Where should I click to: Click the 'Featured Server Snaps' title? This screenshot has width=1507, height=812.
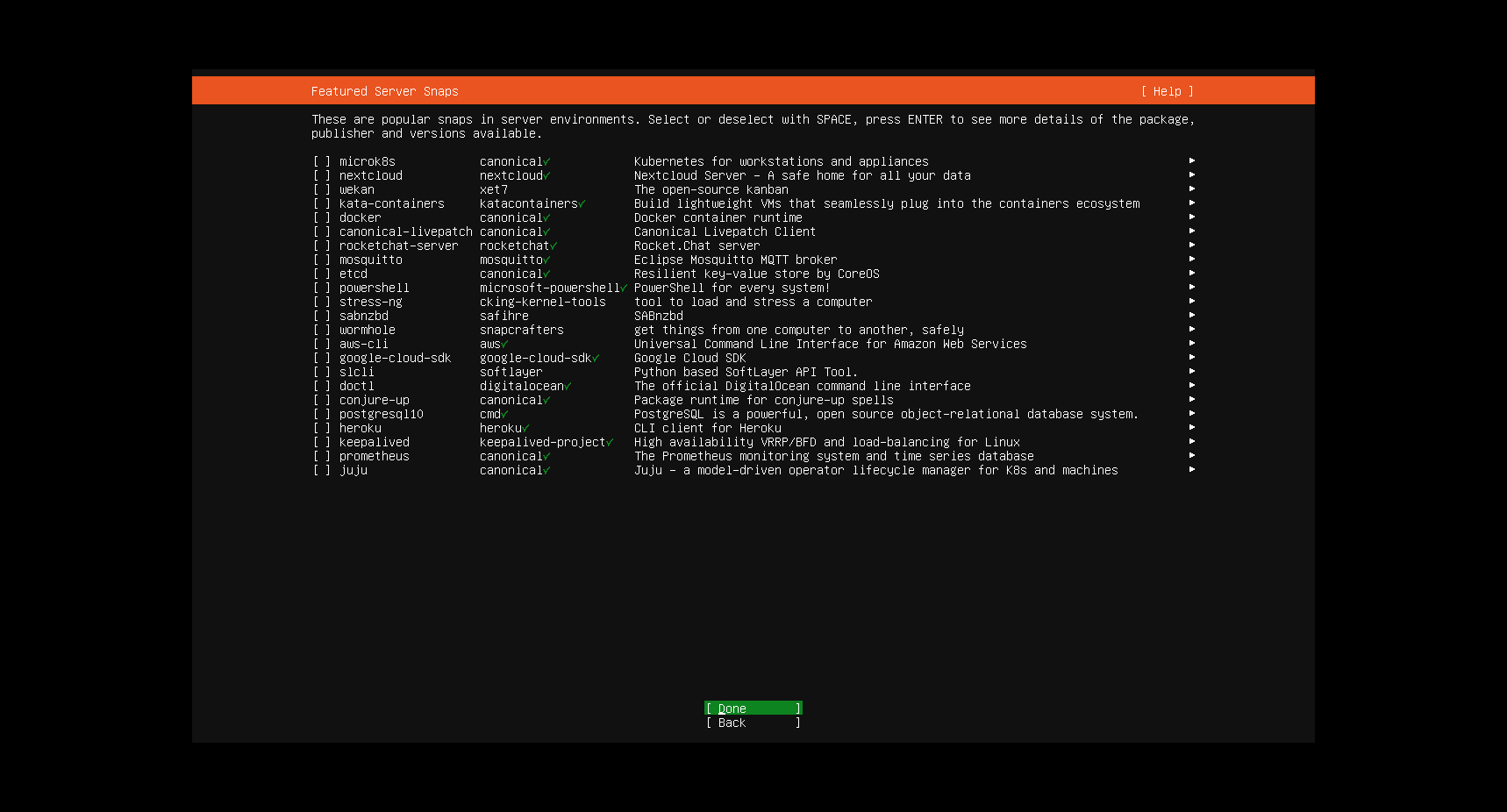point(385,91)
